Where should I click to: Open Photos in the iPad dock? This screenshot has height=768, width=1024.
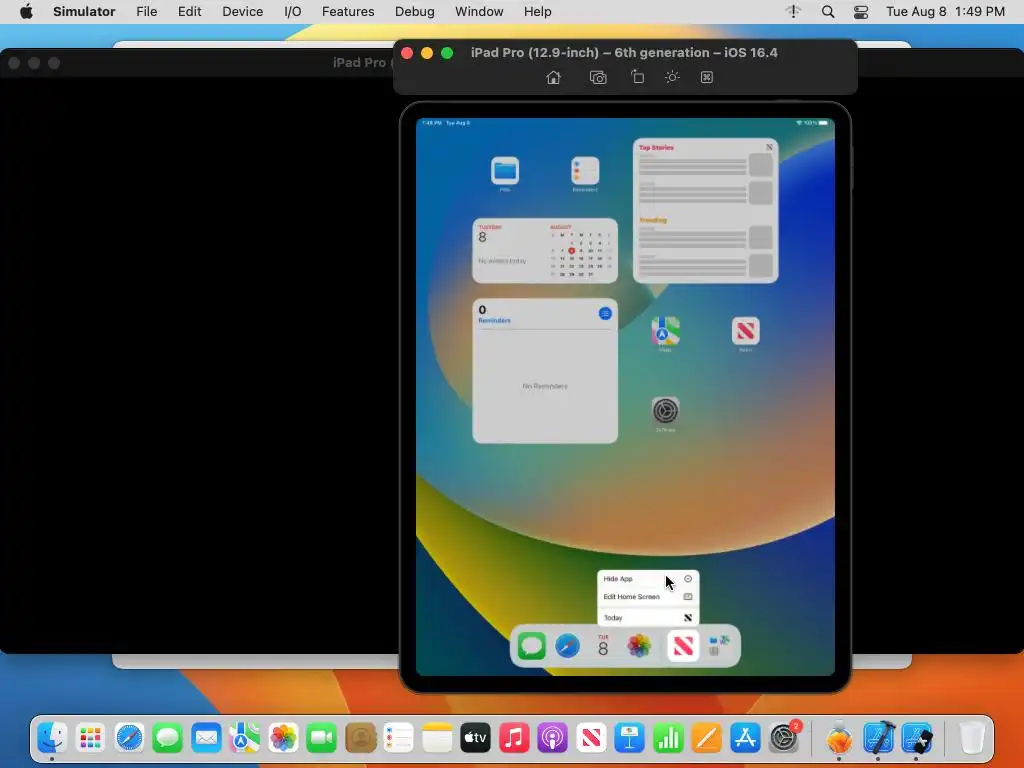(x=639, y=647)
